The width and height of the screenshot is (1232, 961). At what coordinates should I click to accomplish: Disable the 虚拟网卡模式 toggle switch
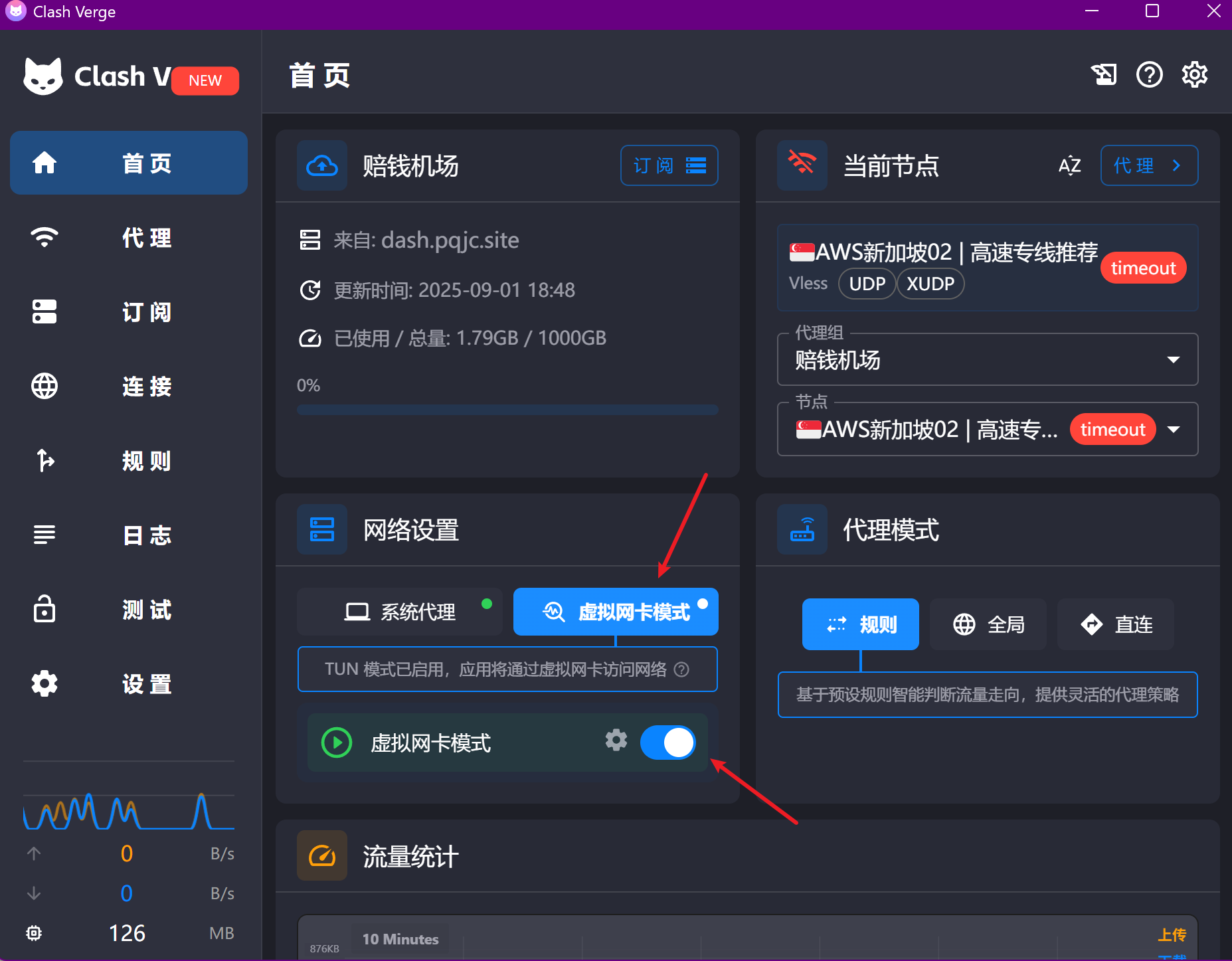click(667, 743)
